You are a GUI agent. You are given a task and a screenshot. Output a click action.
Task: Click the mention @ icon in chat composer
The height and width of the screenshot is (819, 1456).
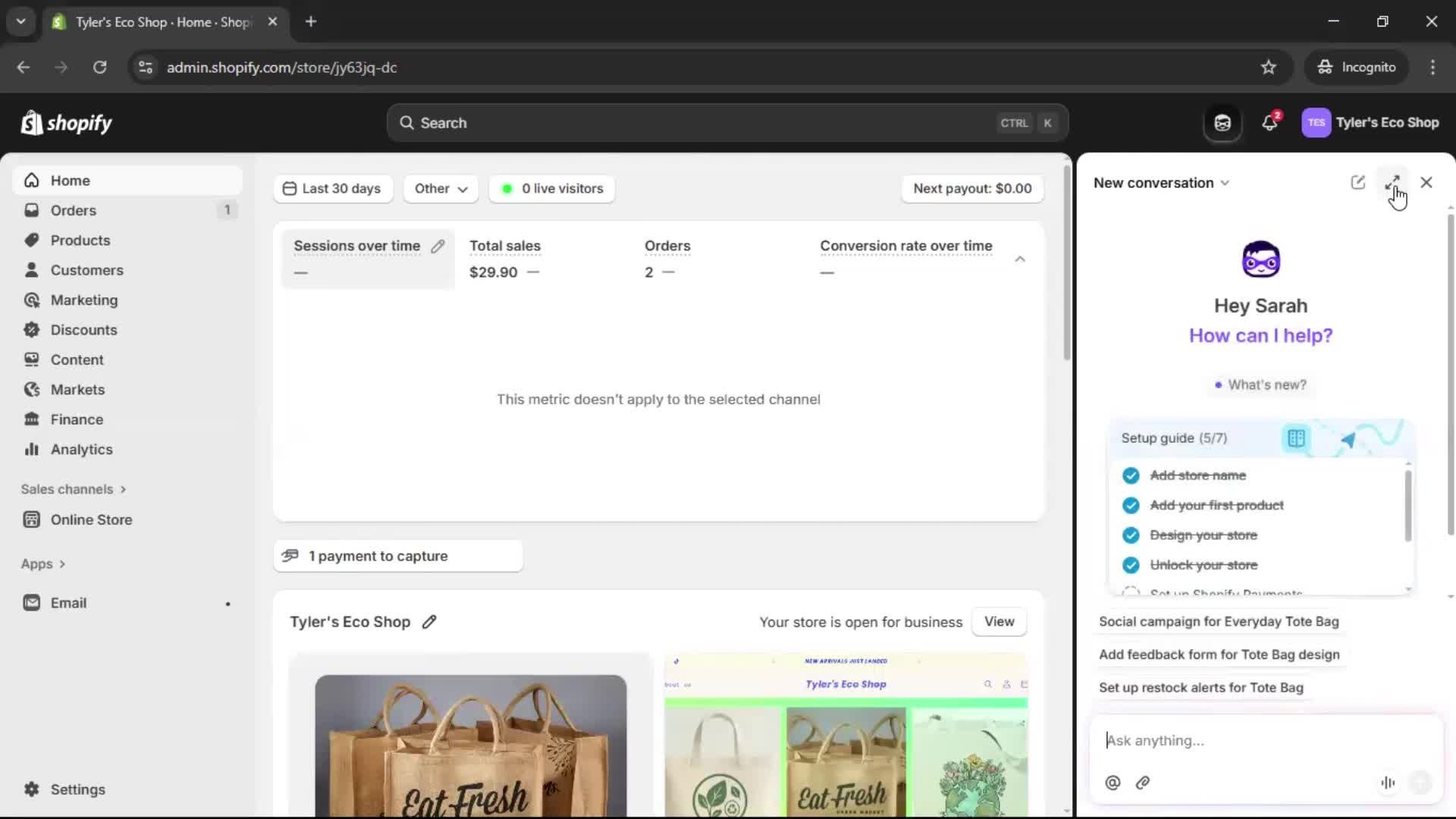[x=1112, y=783]
